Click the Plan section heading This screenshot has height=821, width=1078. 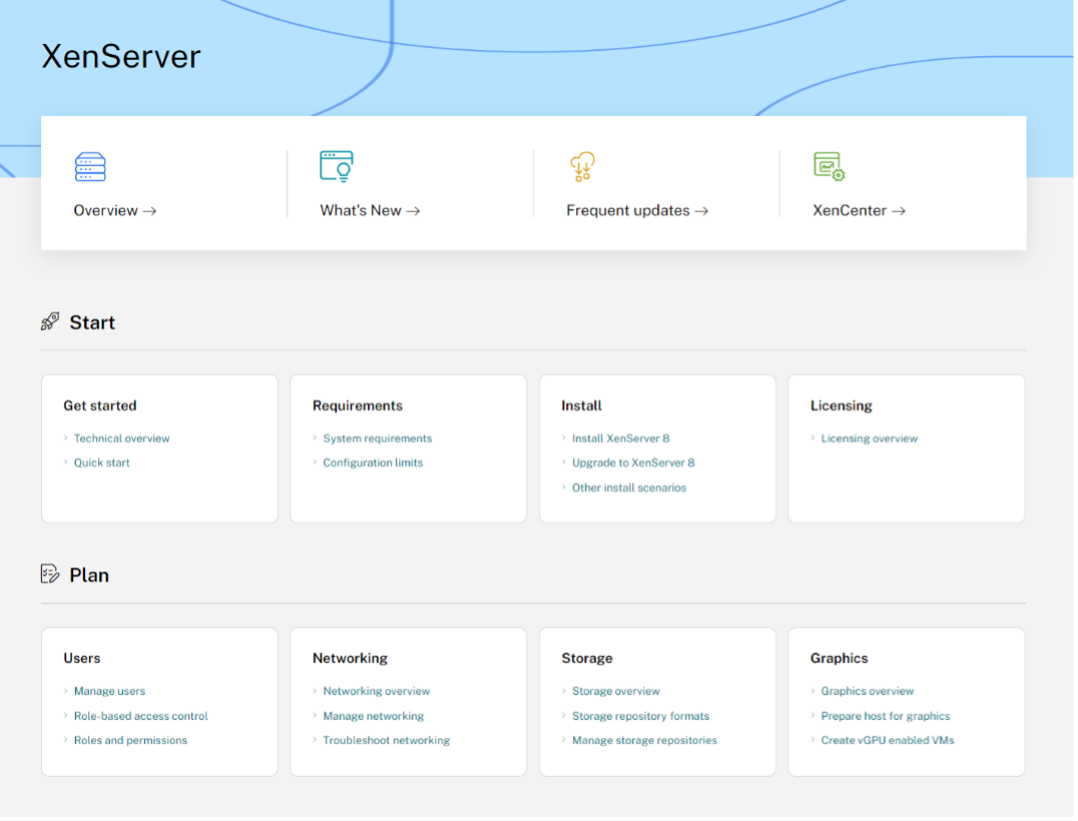(x=89, y=576)
